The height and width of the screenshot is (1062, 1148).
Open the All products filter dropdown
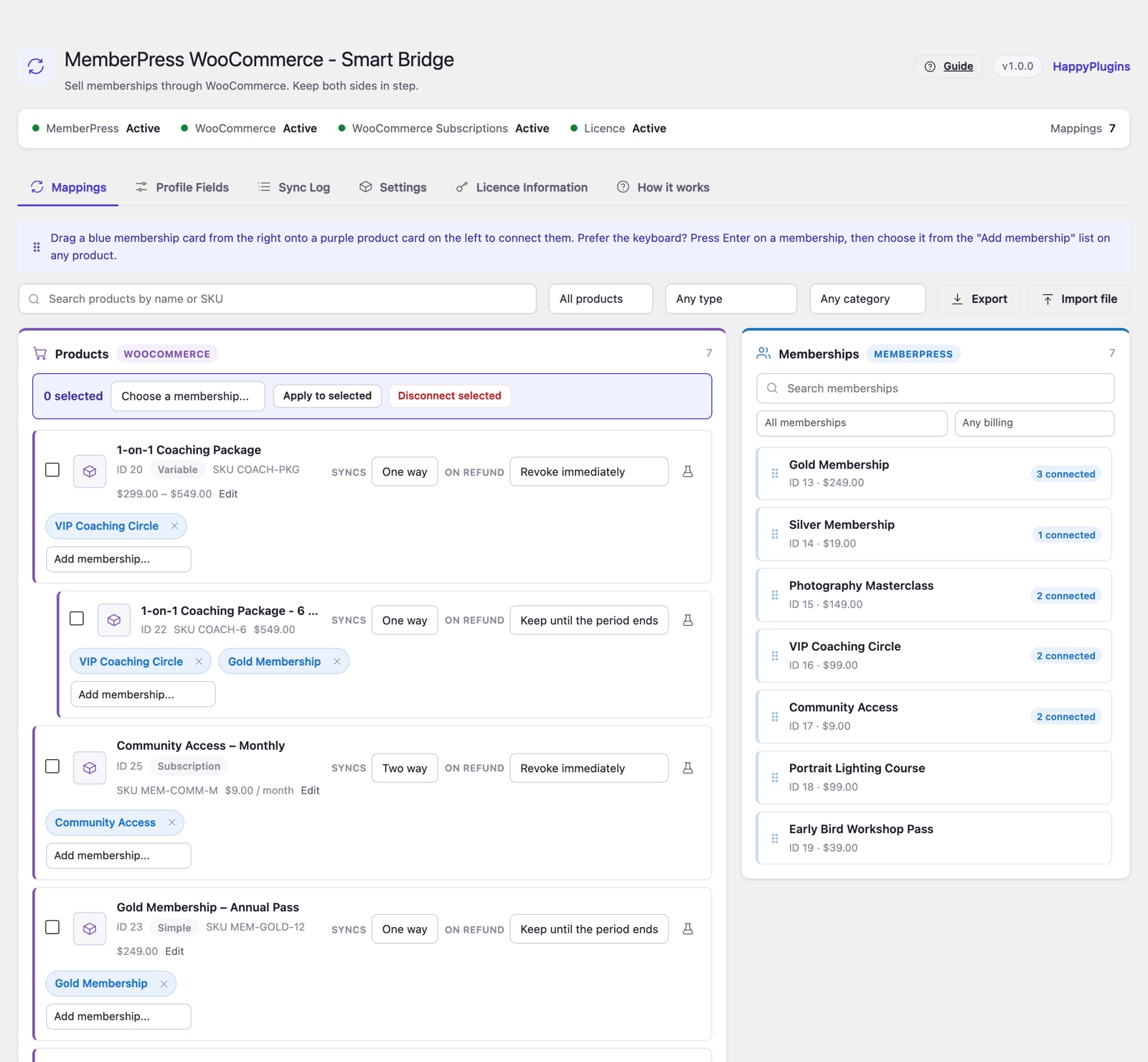click(x=601, y=299)
